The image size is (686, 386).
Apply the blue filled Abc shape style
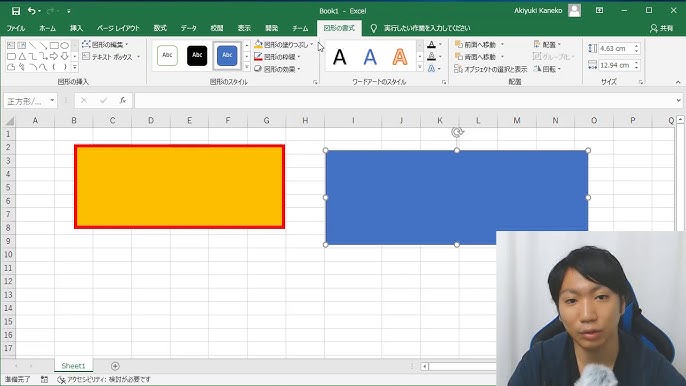(x=227, y=56)
